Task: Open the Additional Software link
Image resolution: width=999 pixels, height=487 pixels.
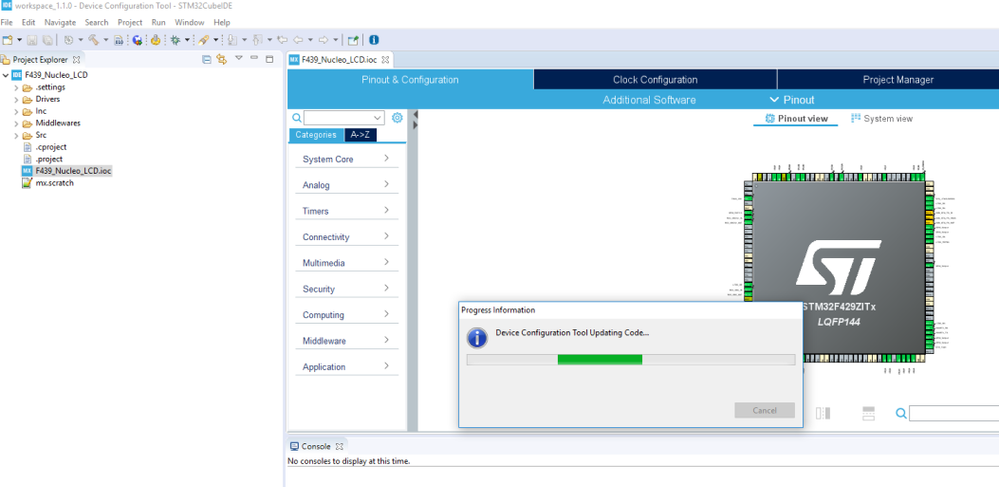Action: pos(649,100)
